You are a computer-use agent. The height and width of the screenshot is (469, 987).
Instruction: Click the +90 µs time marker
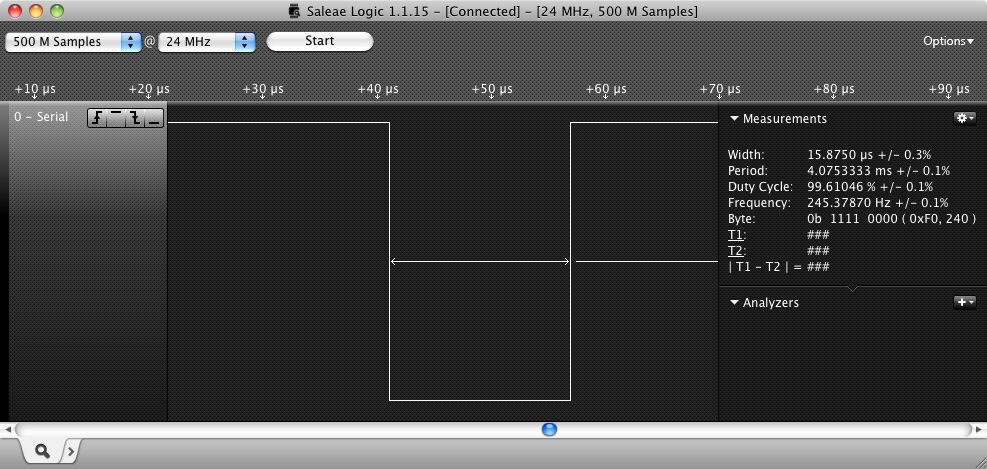coord(949,89)
